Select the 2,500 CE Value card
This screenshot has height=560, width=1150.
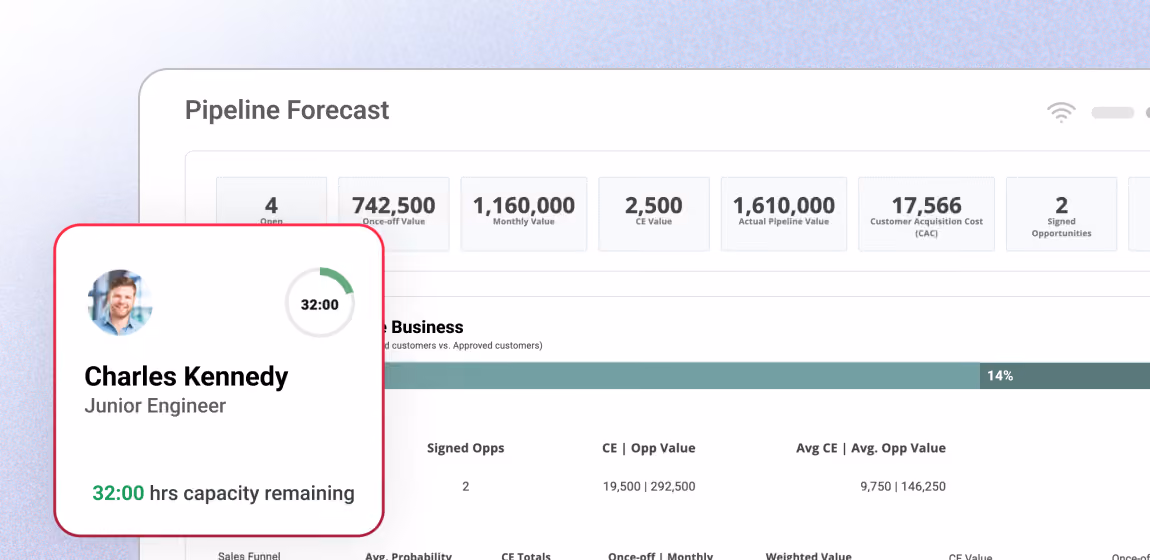(x=653, y=214)
